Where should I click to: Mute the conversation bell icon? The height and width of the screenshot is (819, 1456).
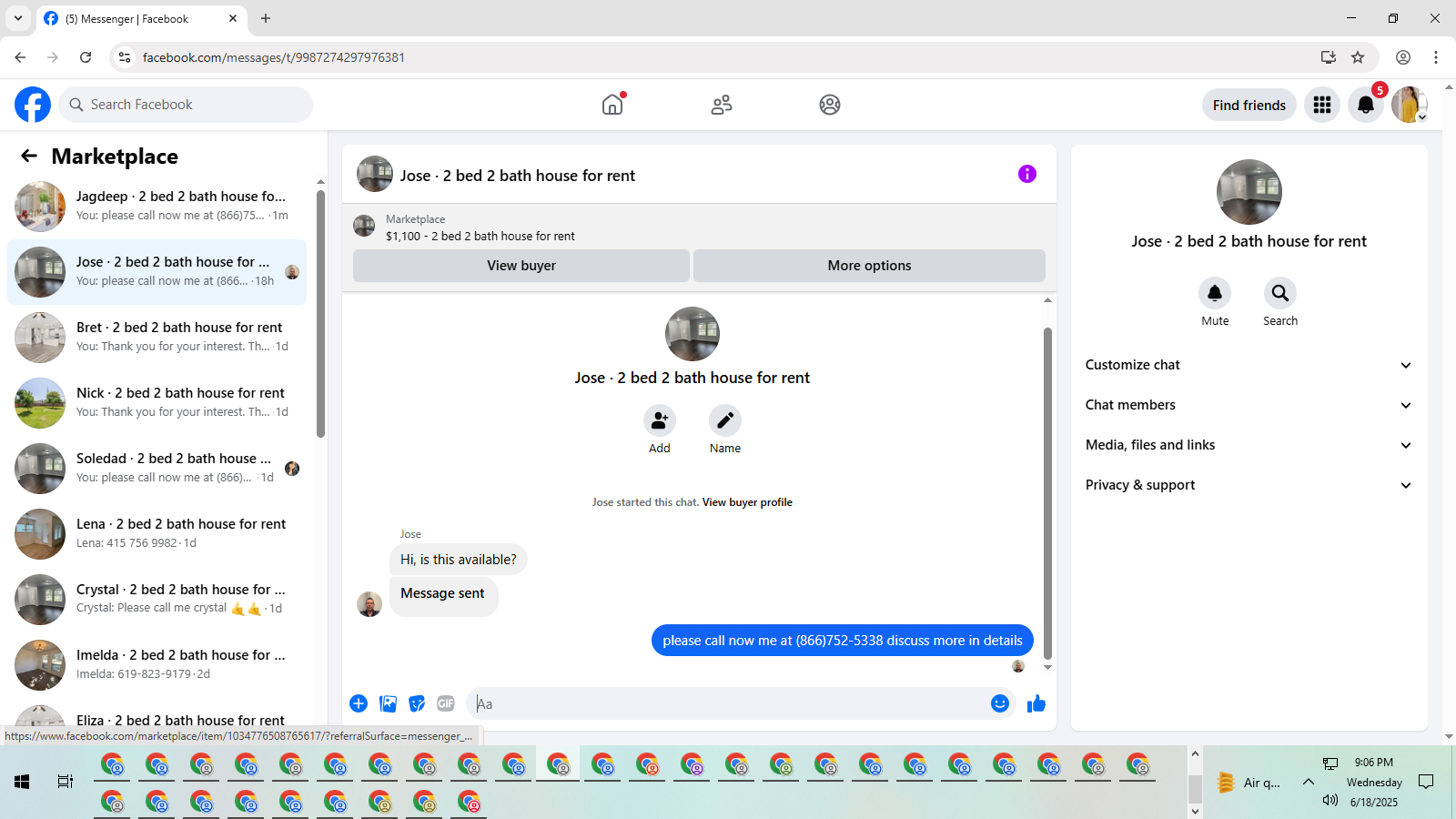click(1215, 293)
